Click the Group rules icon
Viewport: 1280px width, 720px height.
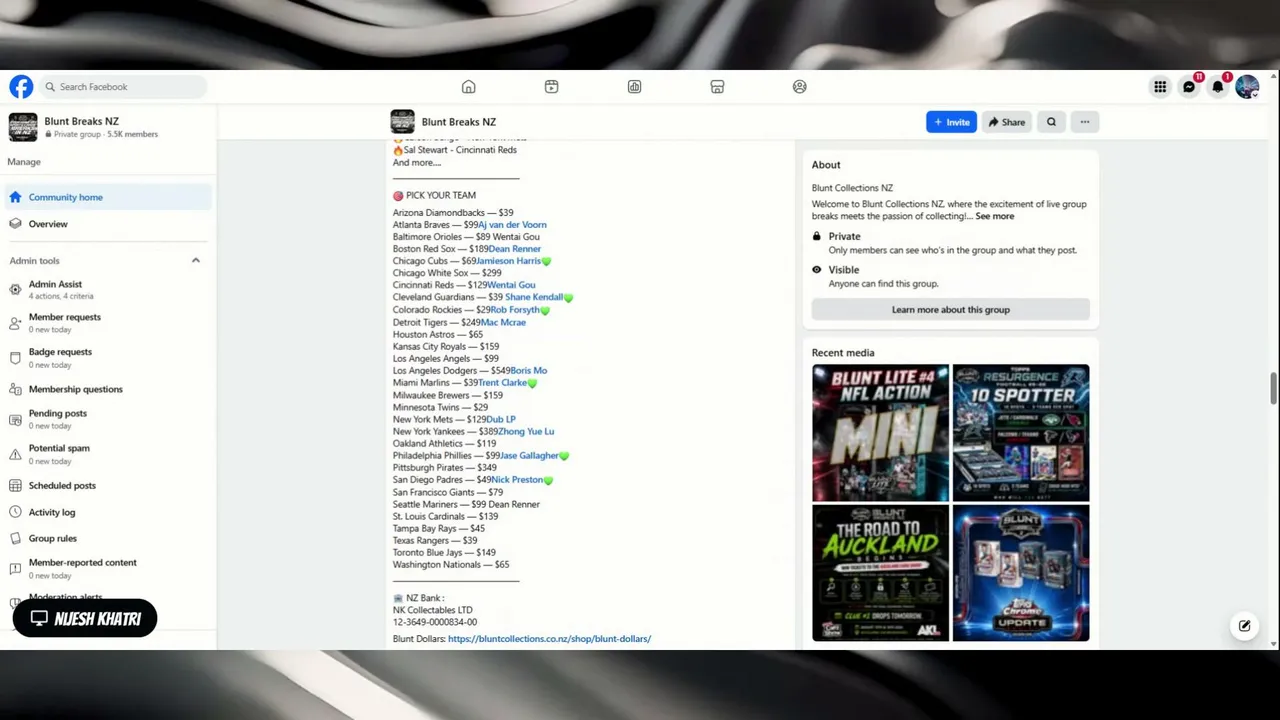pyautogui.click(x=15, y=538)
